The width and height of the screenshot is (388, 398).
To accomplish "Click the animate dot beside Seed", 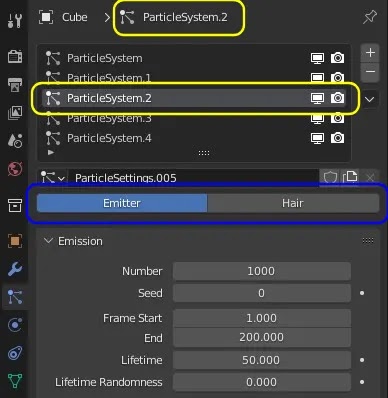I will pyautogui.click(x=362, y=293).
